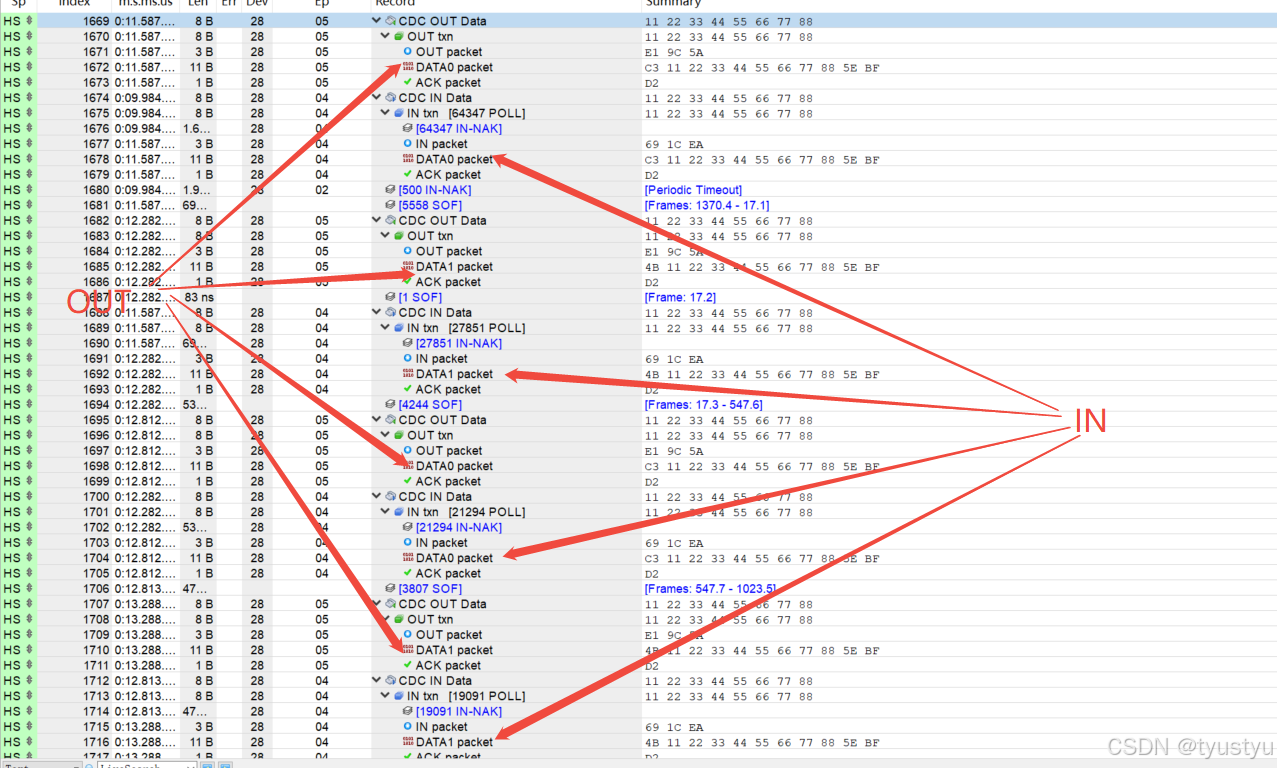This screenshot has width=1277, height=768.
Task: Select summary [Frame: 17.2]
Action: (x=680, y=297)
